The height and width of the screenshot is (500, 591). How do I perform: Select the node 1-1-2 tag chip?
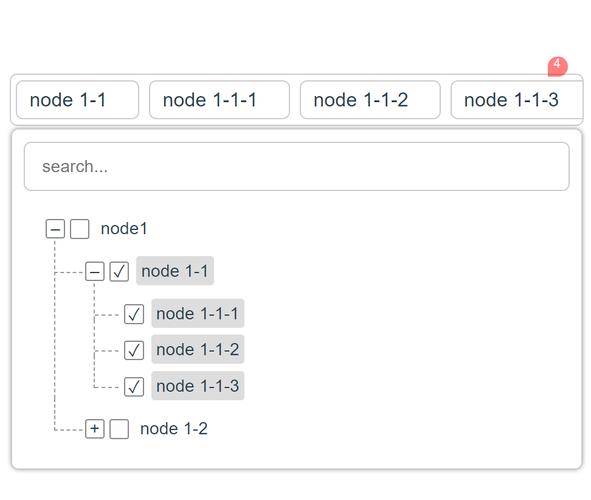point(370,100)
